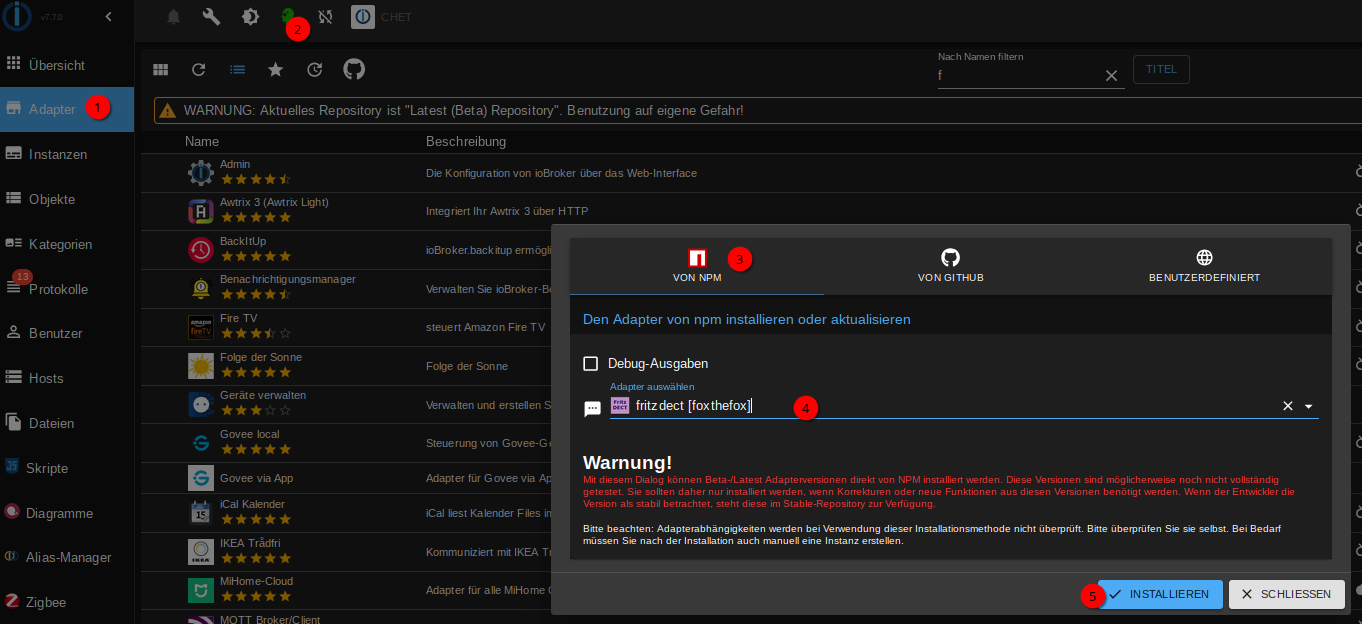The width and height of the screenshot is (1362, 624).
Task: Open Instanzen in the sidebar
Action: pos(58,154)
